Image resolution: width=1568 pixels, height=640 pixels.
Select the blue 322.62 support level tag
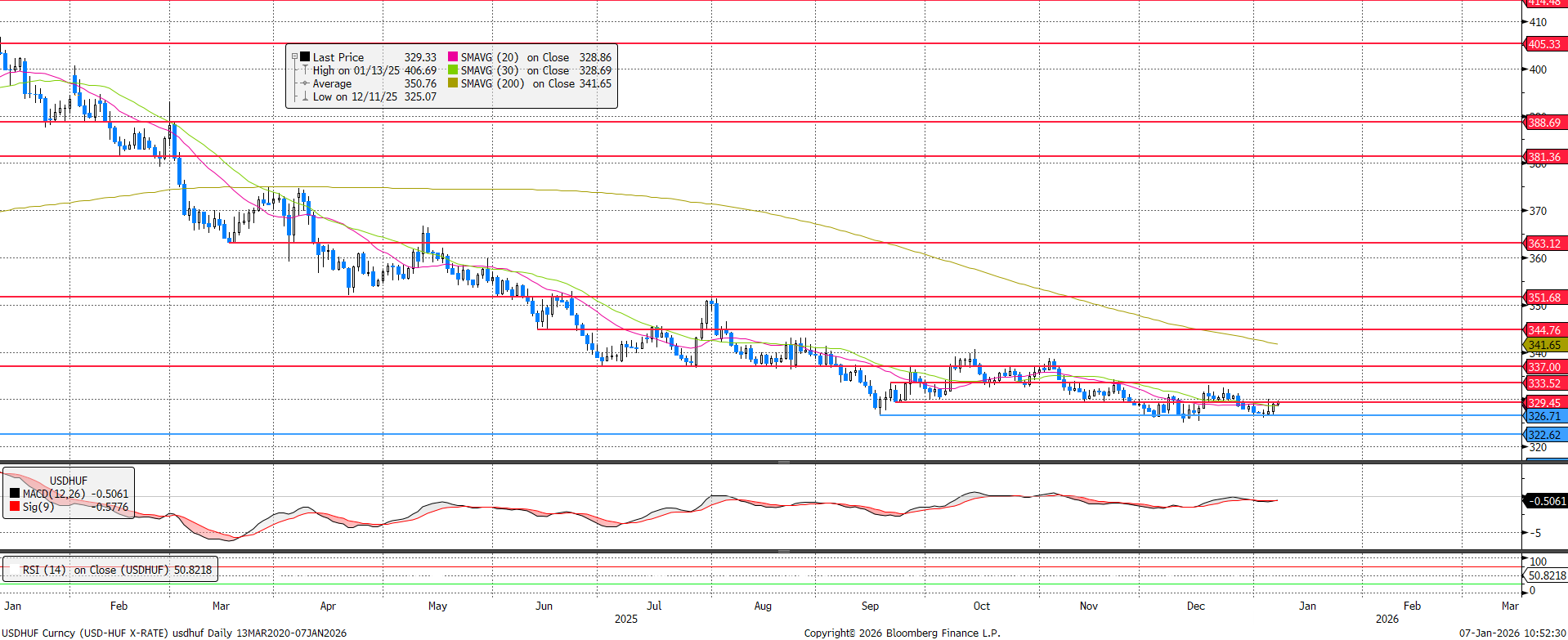pyautogui.click(x=1544, y=435)
